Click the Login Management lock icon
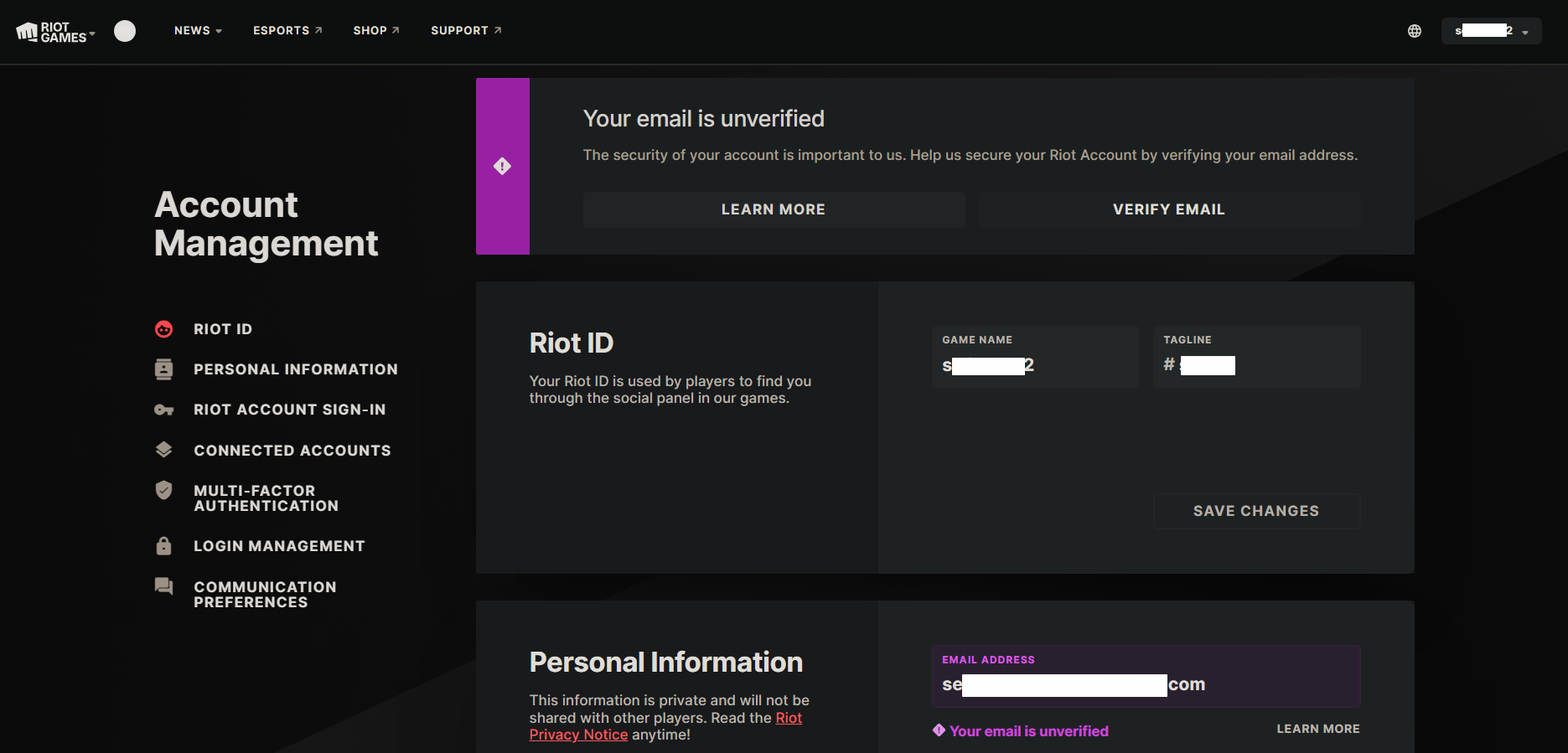This screenshot has width=1568, height=753. click(x=164, y=546)
